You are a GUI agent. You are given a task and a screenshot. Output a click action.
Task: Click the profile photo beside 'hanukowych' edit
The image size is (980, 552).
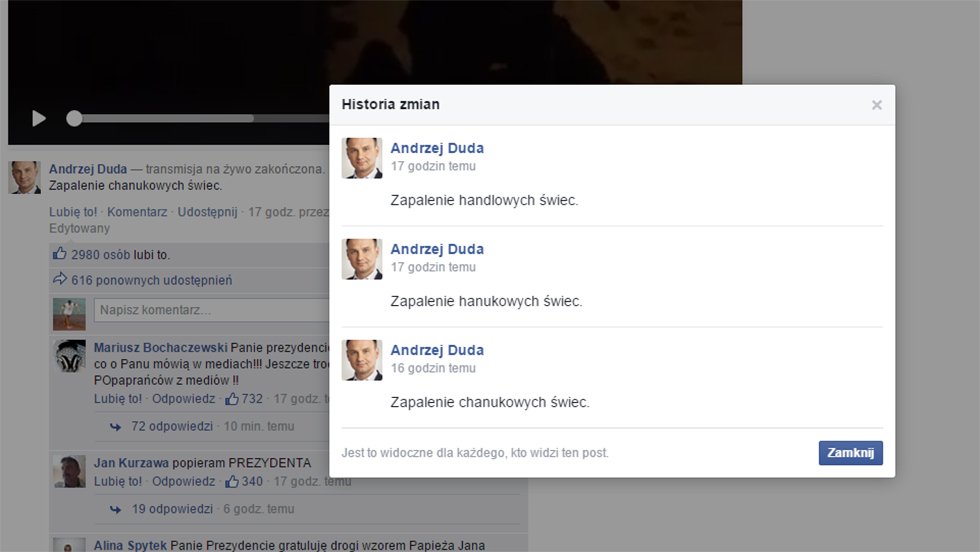click(362, 259)
